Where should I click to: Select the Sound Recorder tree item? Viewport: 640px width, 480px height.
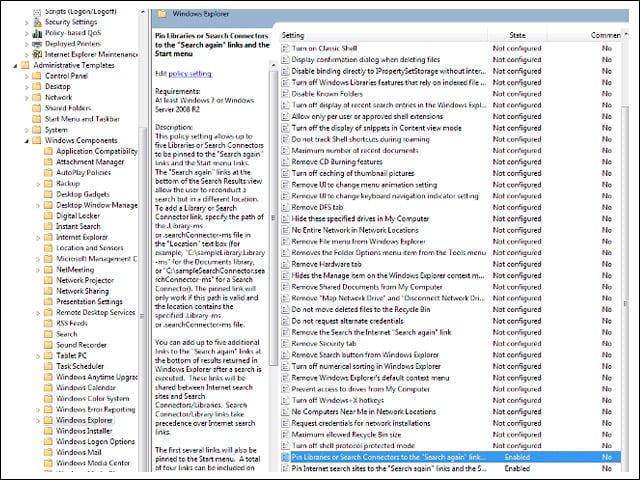pyautogui.click(x=81, y=345)
